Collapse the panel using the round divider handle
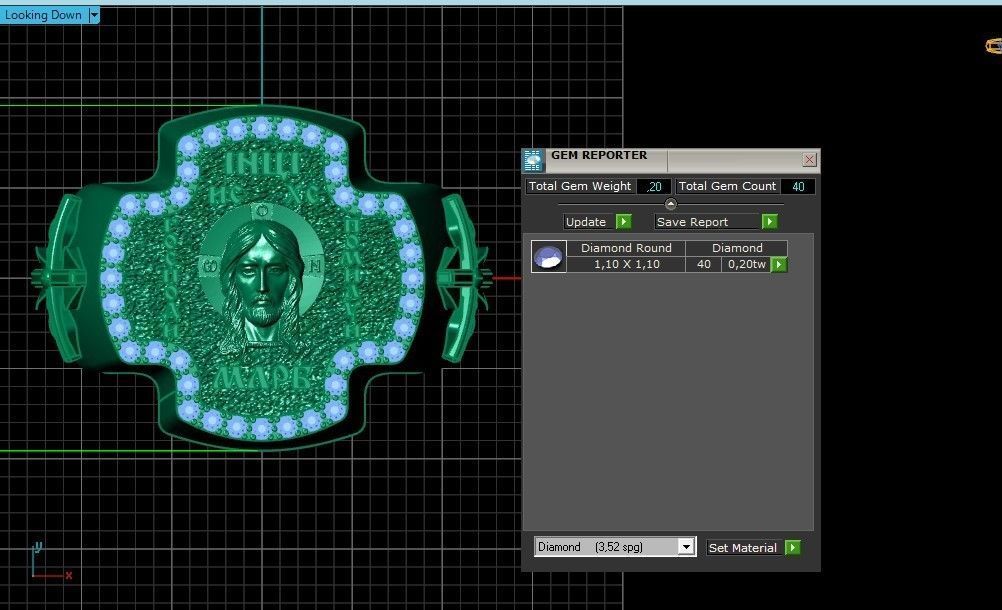The width and height of the screenshot is (1002, 610). pyautogui.click(x=670, y=204)
